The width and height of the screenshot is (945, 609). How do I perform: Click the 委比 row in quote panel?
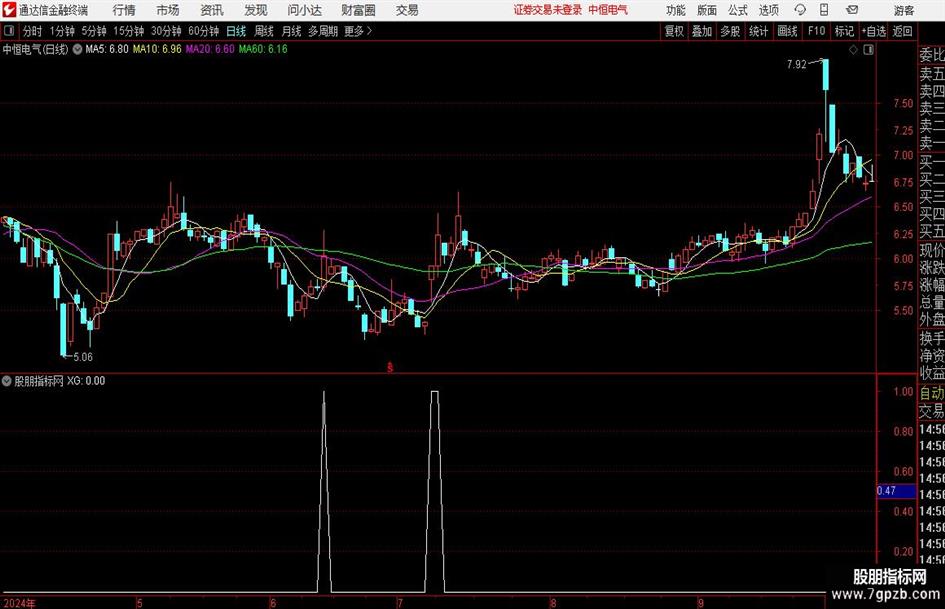click(x=932, y=55)
